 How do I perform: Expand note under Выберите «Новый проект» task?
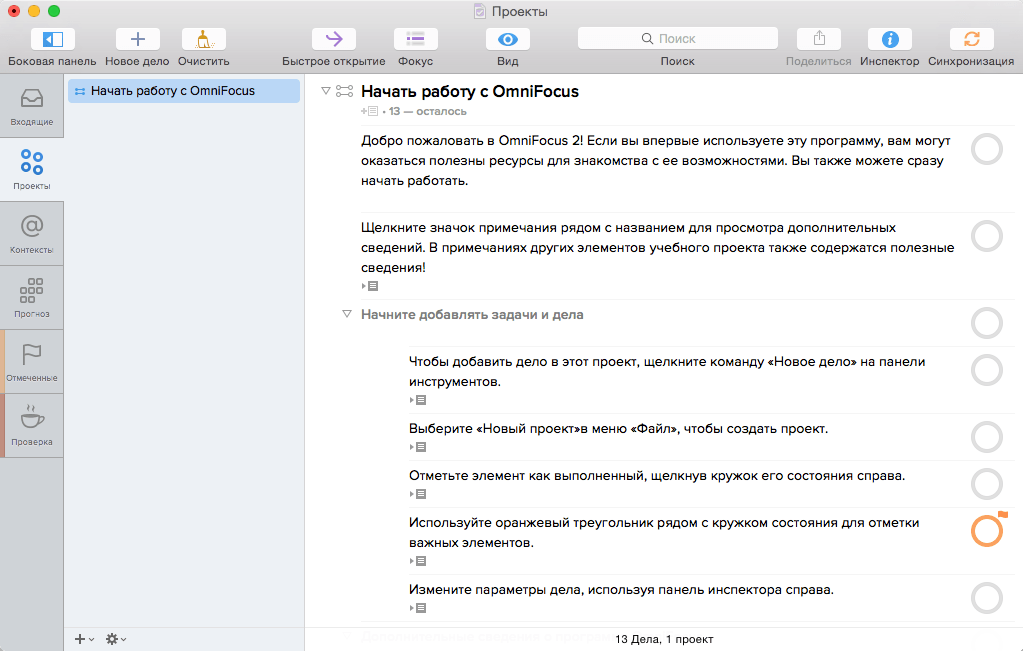click(418, 447)
